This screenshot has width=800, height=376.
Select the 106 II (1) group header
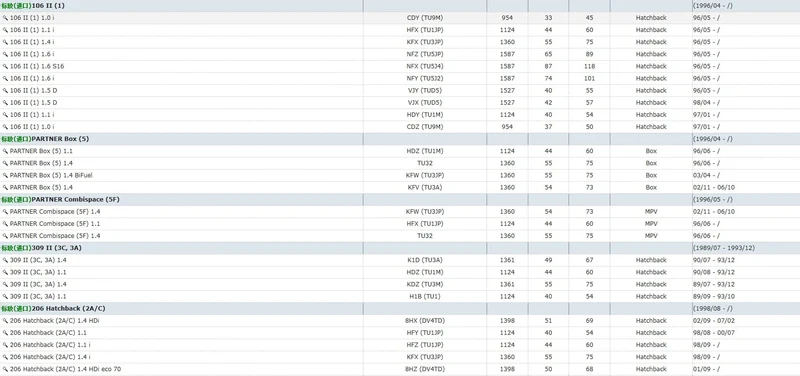coord(33,6)
